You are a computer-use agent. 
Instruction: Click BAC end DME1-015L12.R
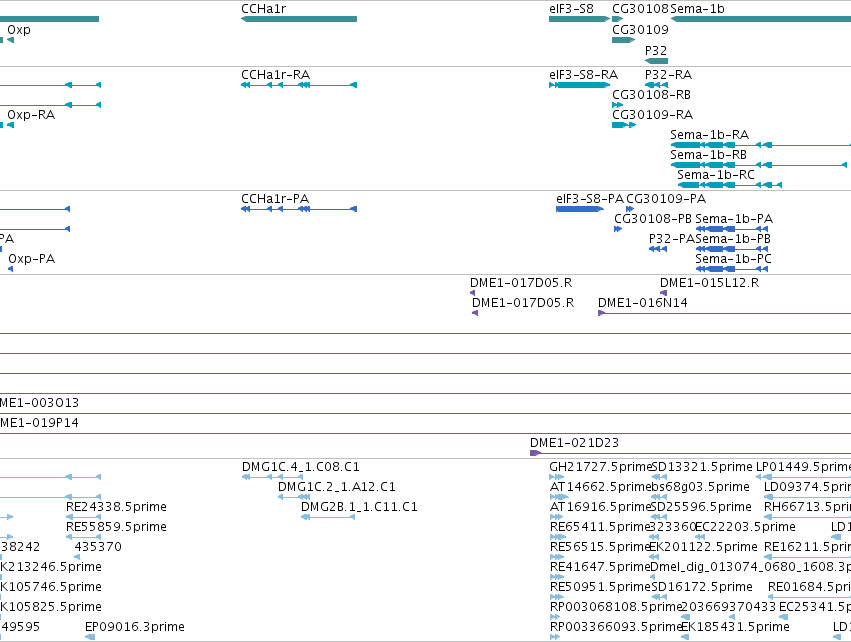click(663, 293)
